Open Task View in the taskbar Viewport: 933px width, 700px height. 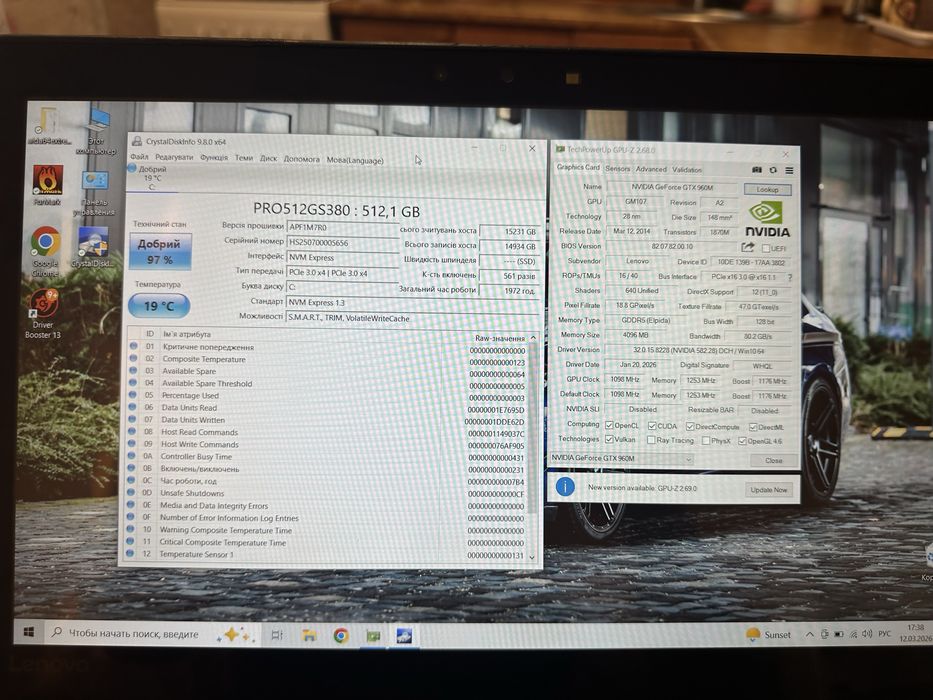[277, 635]
